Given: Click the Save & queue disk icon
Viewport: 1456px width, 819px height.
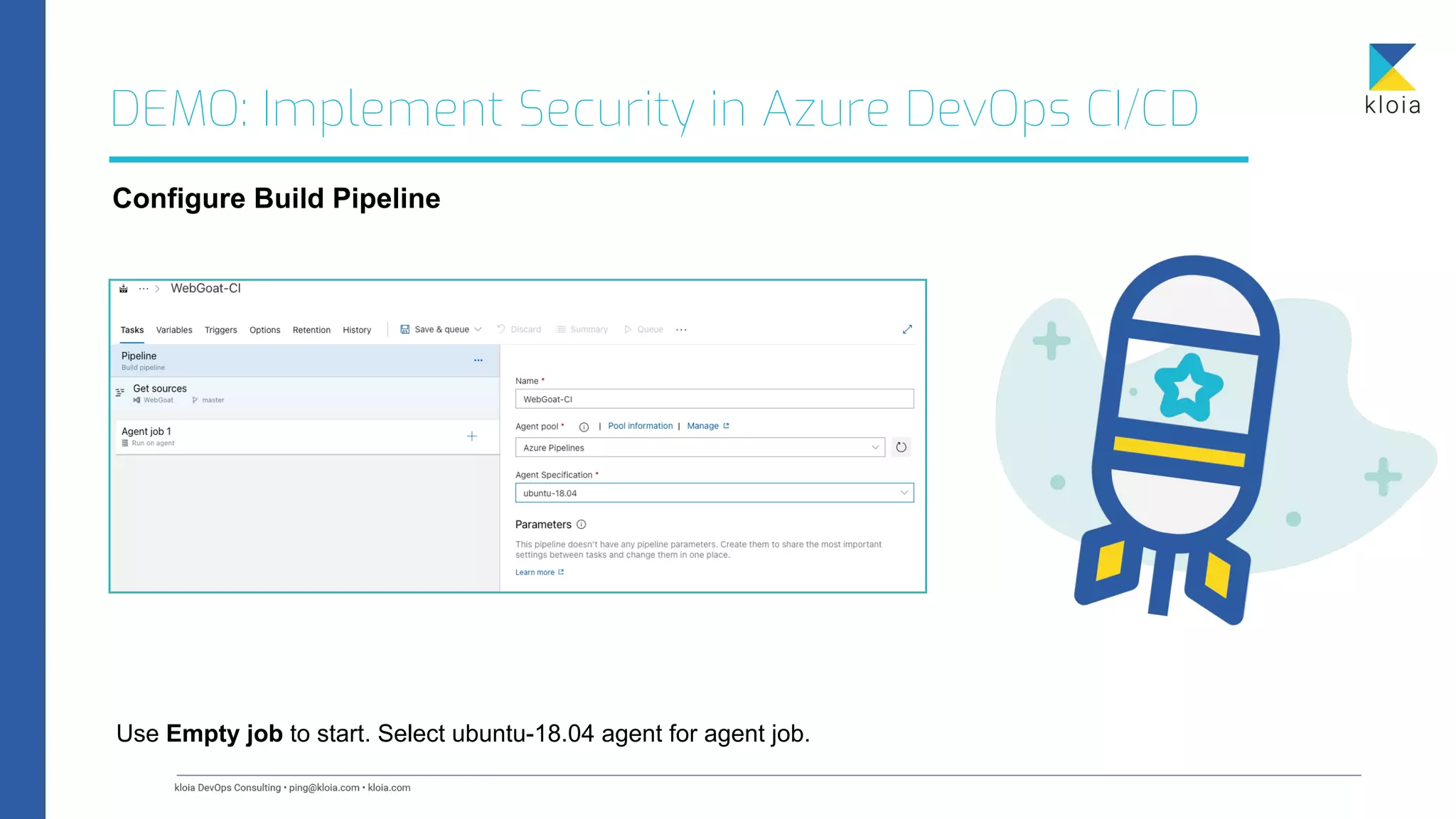Looking at the screenshot, I should 405,329.
